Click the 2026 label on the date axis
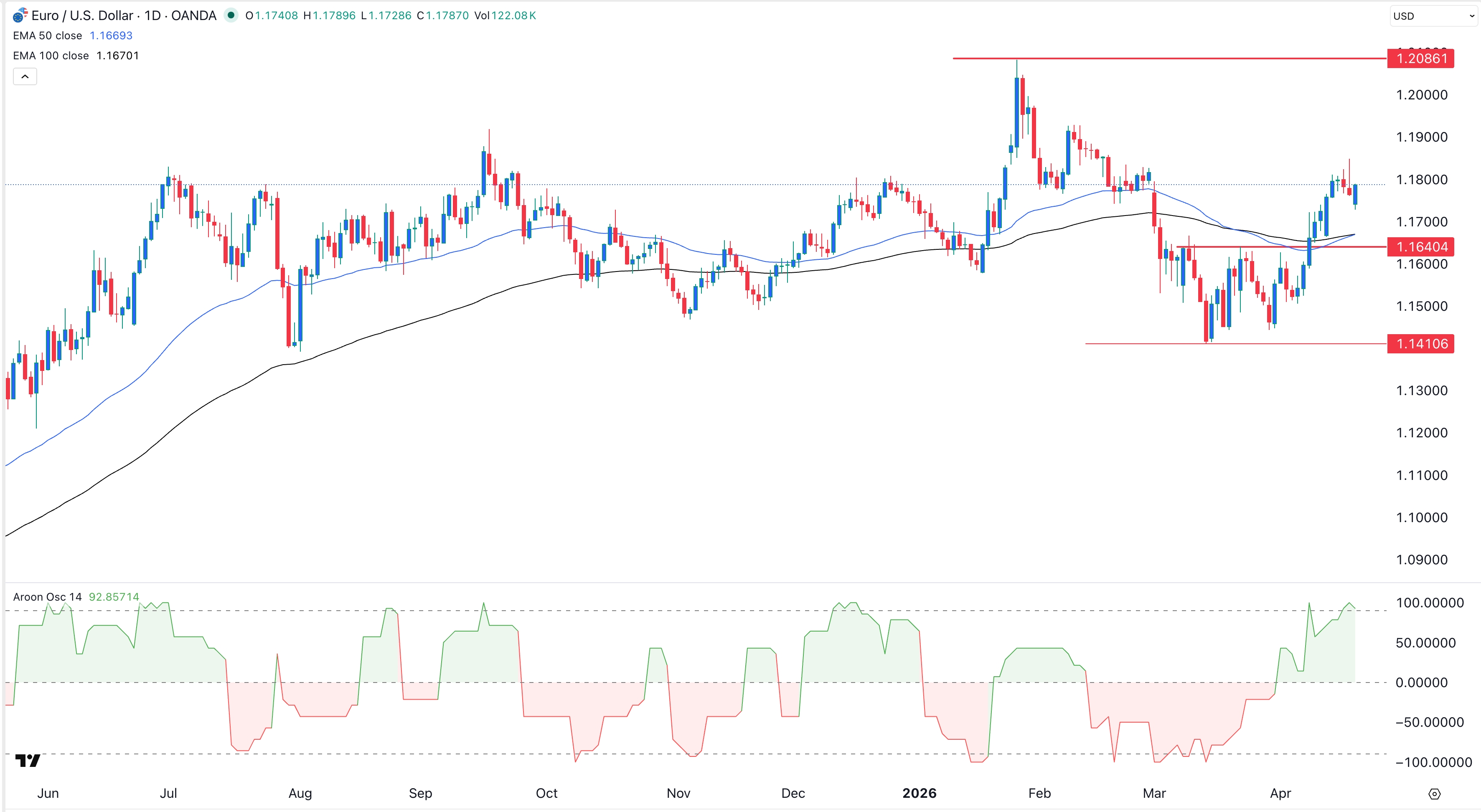Image resolution: width=1481 pixels, height=812 pixels. [920, 794]
